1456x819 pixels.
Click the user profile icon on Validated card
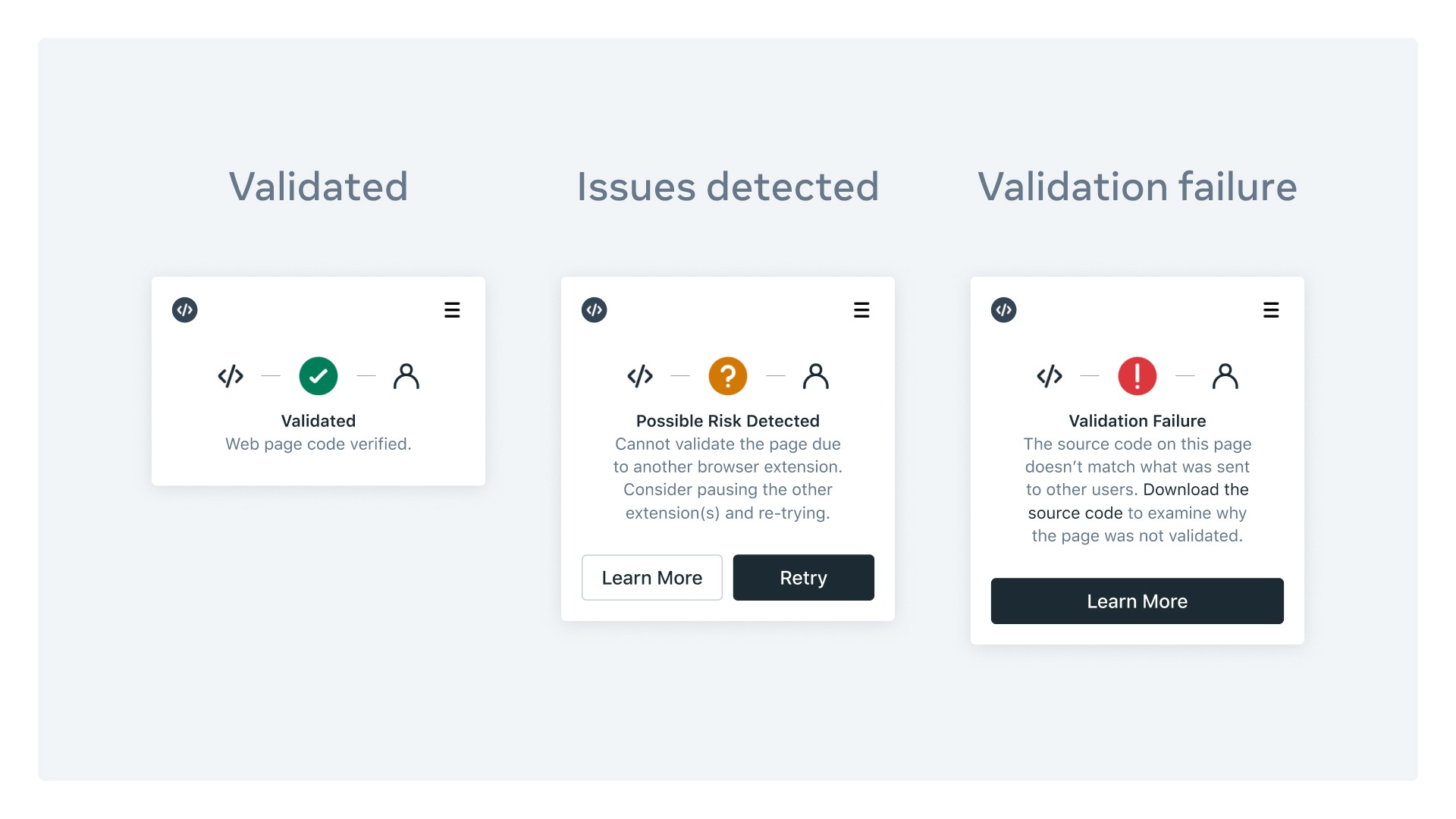point(406,376)
